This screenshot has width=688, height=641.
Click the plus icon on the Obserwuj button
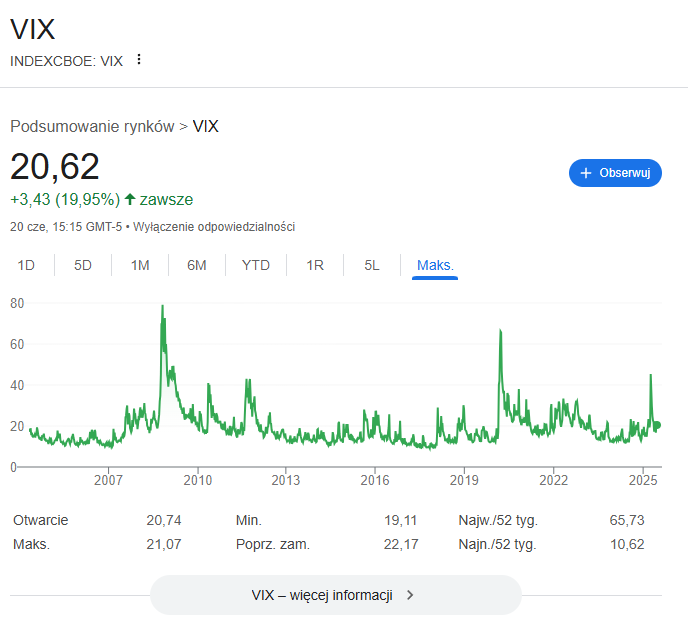tap(586, 173)
